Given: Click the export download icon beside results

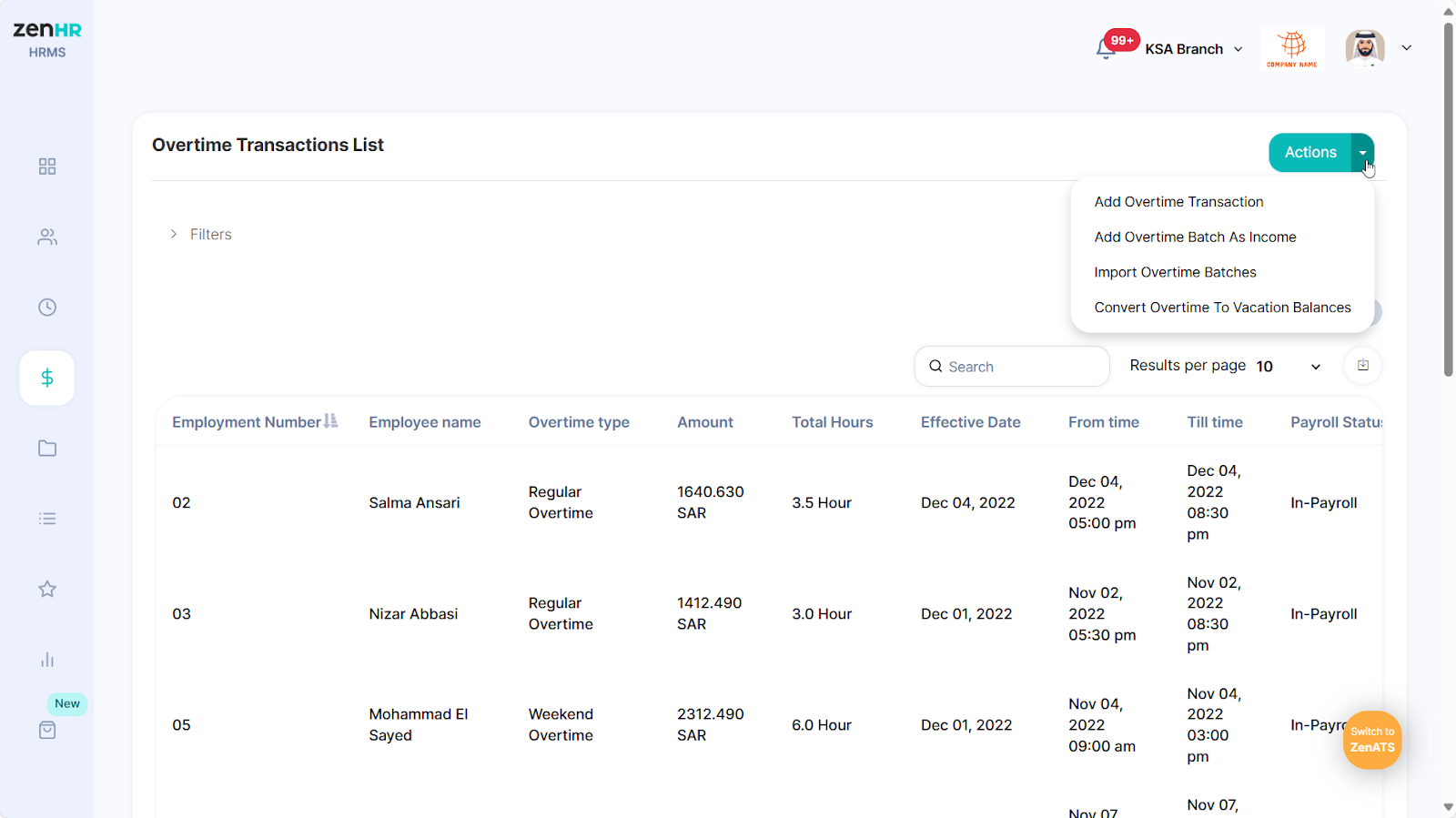Looking at the screenshot, I should coord(1363,366).
